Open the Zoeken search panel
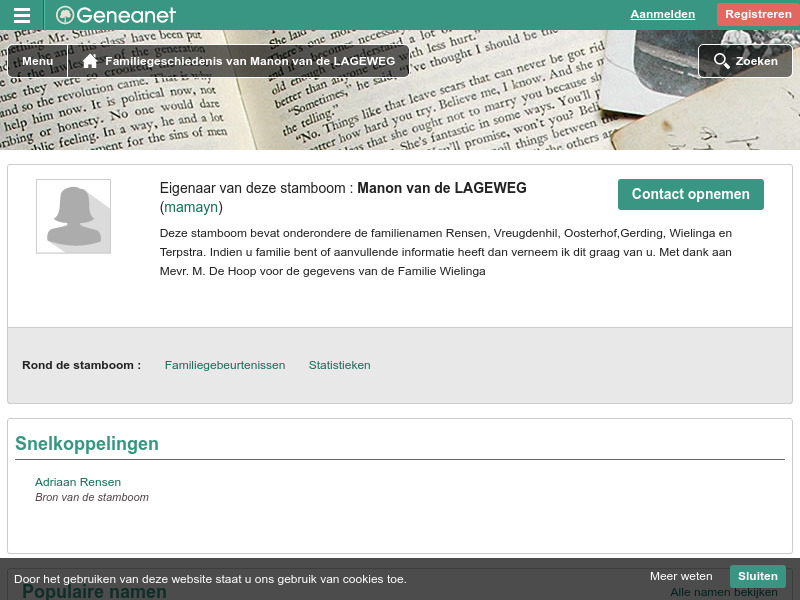Viewport: 800px width, 600px height. click(x=745, y=61)
